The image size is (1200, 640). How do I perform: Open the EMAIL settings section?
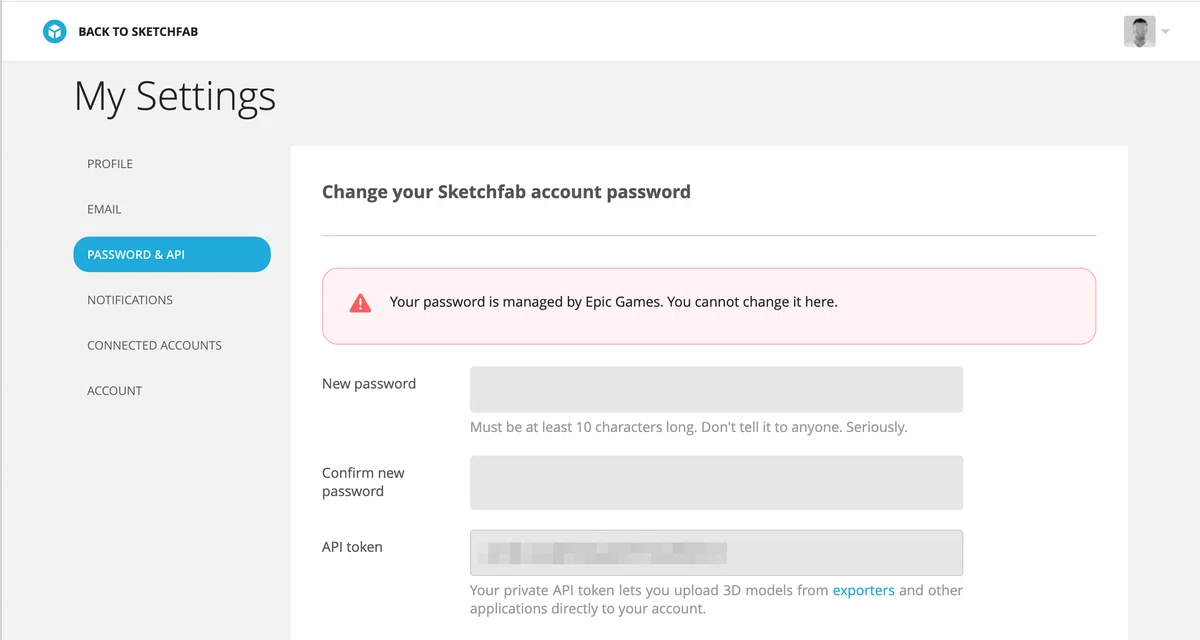(x=104, y=209)
